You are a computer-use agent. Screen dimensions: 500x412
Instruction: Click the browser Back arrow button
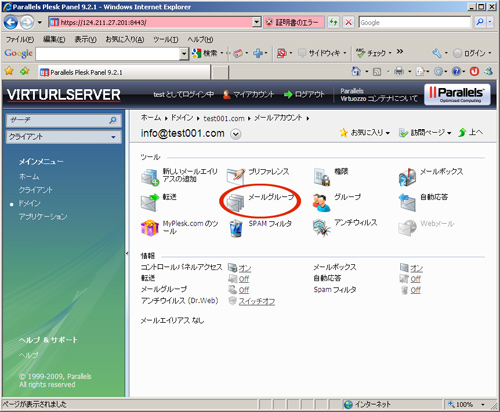click(x=11, y=23)
